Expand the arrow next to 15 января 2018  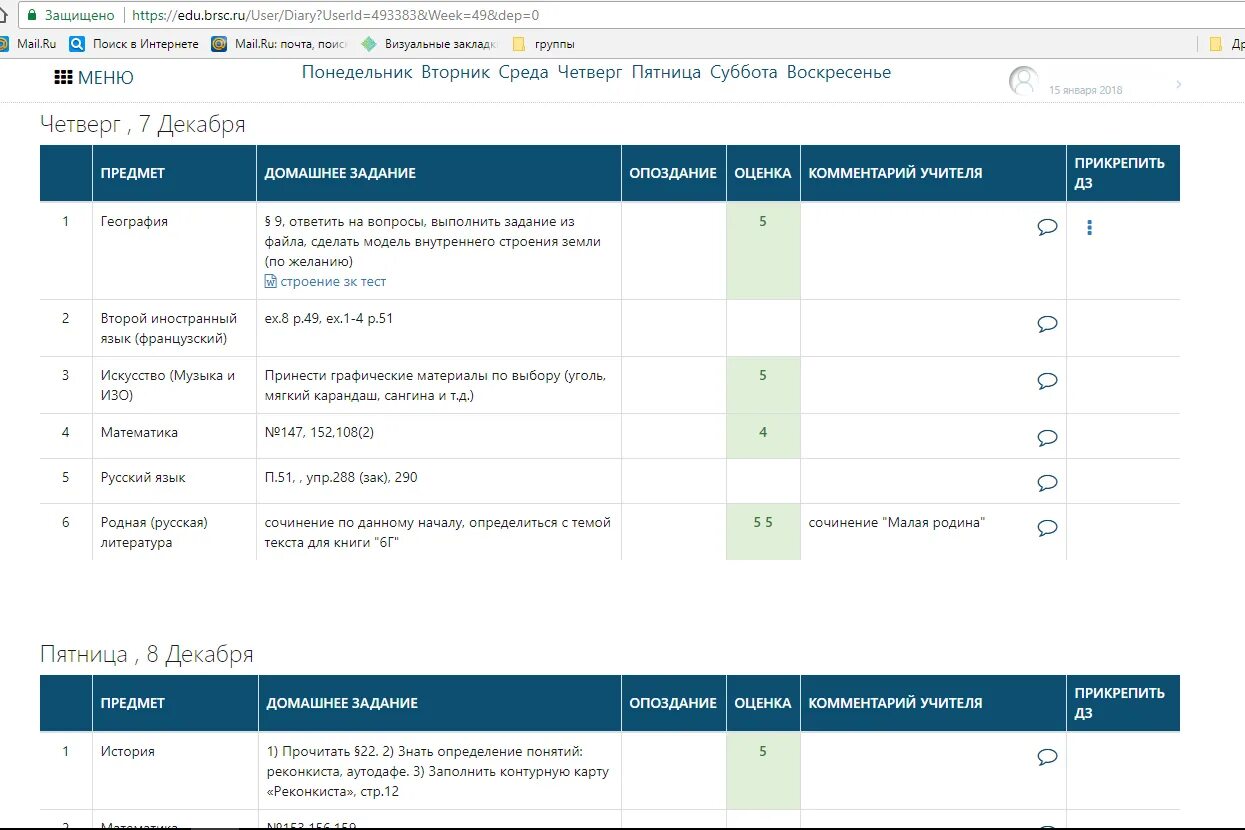click(x=1179, y=85)
